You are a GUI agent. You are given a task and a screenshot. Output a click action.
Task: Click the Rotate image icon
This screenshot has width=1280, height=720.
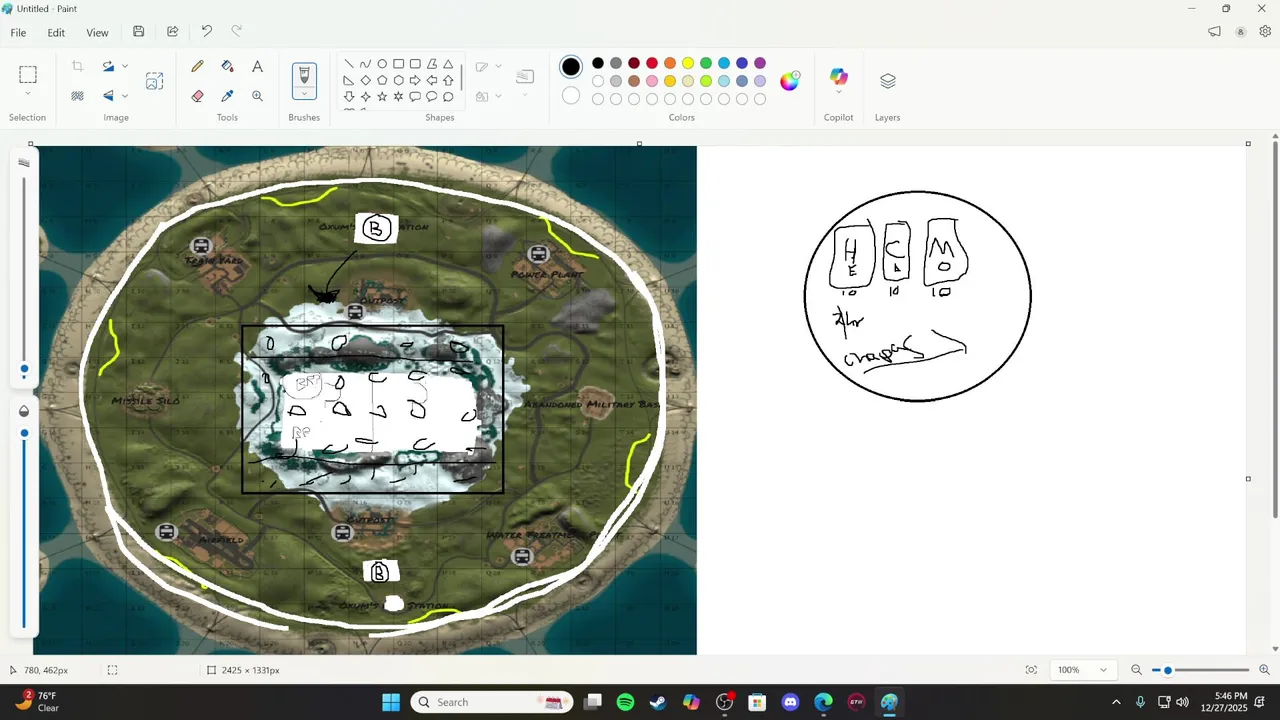tap(108, 66)
